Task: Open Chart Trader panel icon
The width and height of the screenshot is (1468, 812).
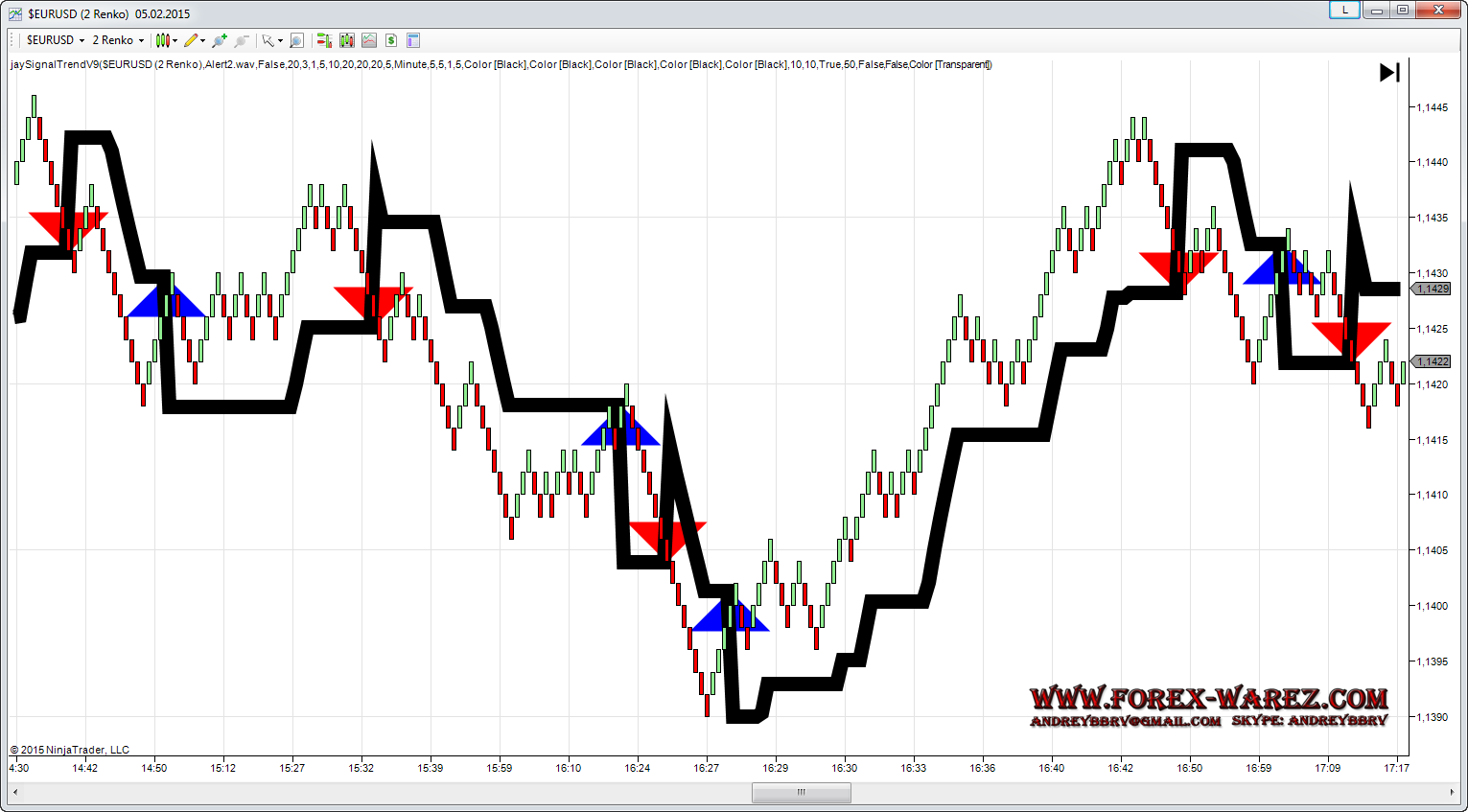Action: pos(324,40)
